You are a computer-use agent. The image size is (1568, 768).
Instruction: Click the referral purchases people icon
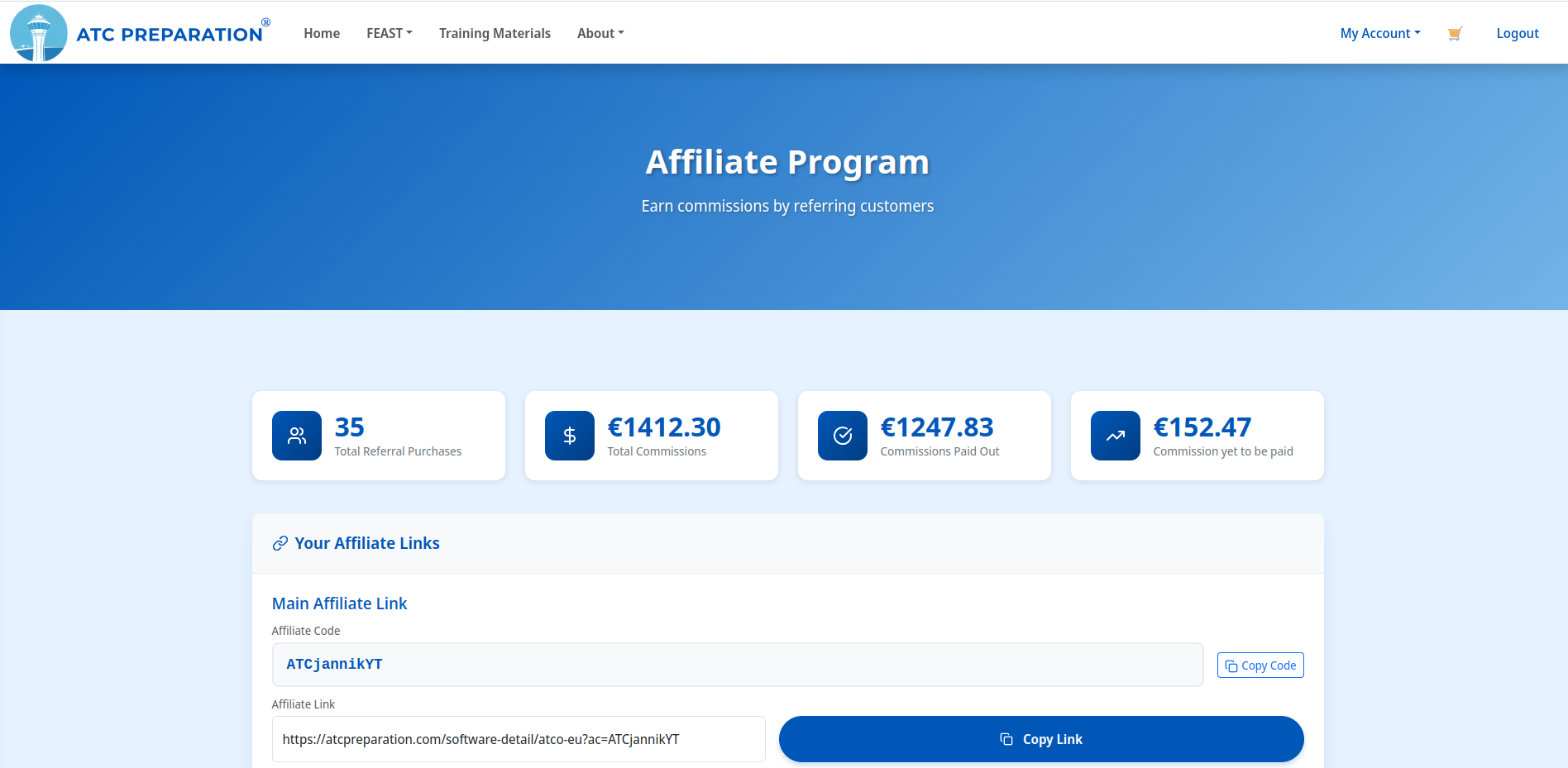coord(296,435)
